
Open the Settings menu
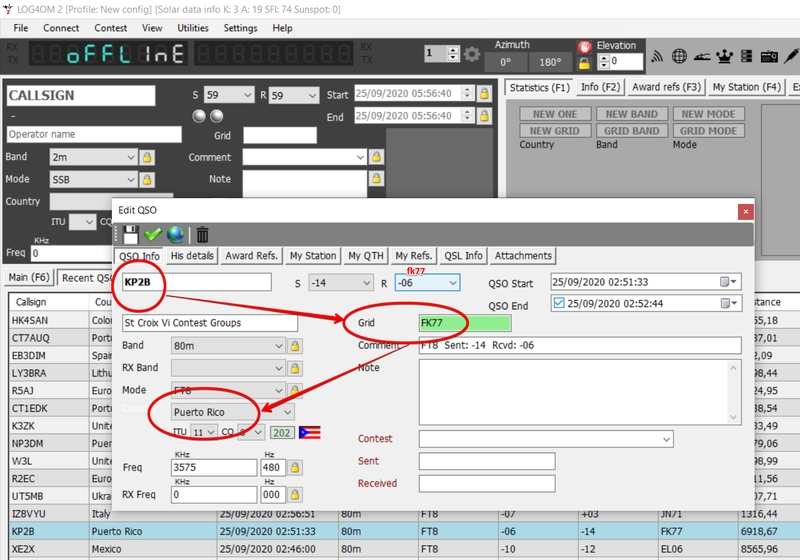[x=240, y=28]
